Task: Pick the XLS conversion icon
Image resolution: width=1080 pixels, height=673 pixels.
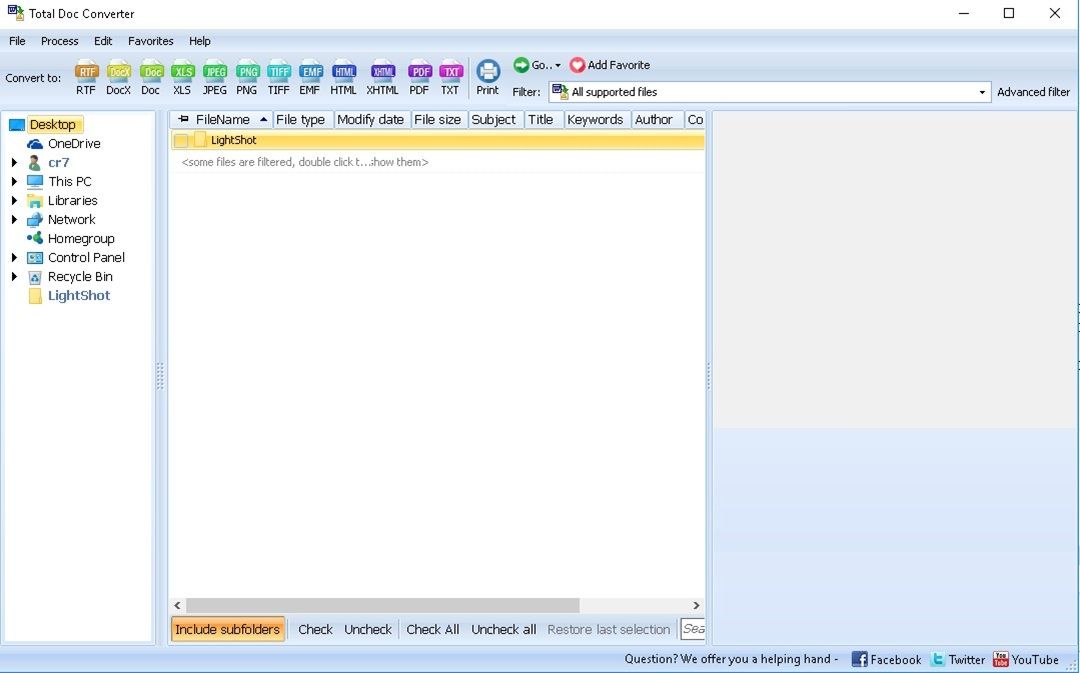Action: [183, 77]
